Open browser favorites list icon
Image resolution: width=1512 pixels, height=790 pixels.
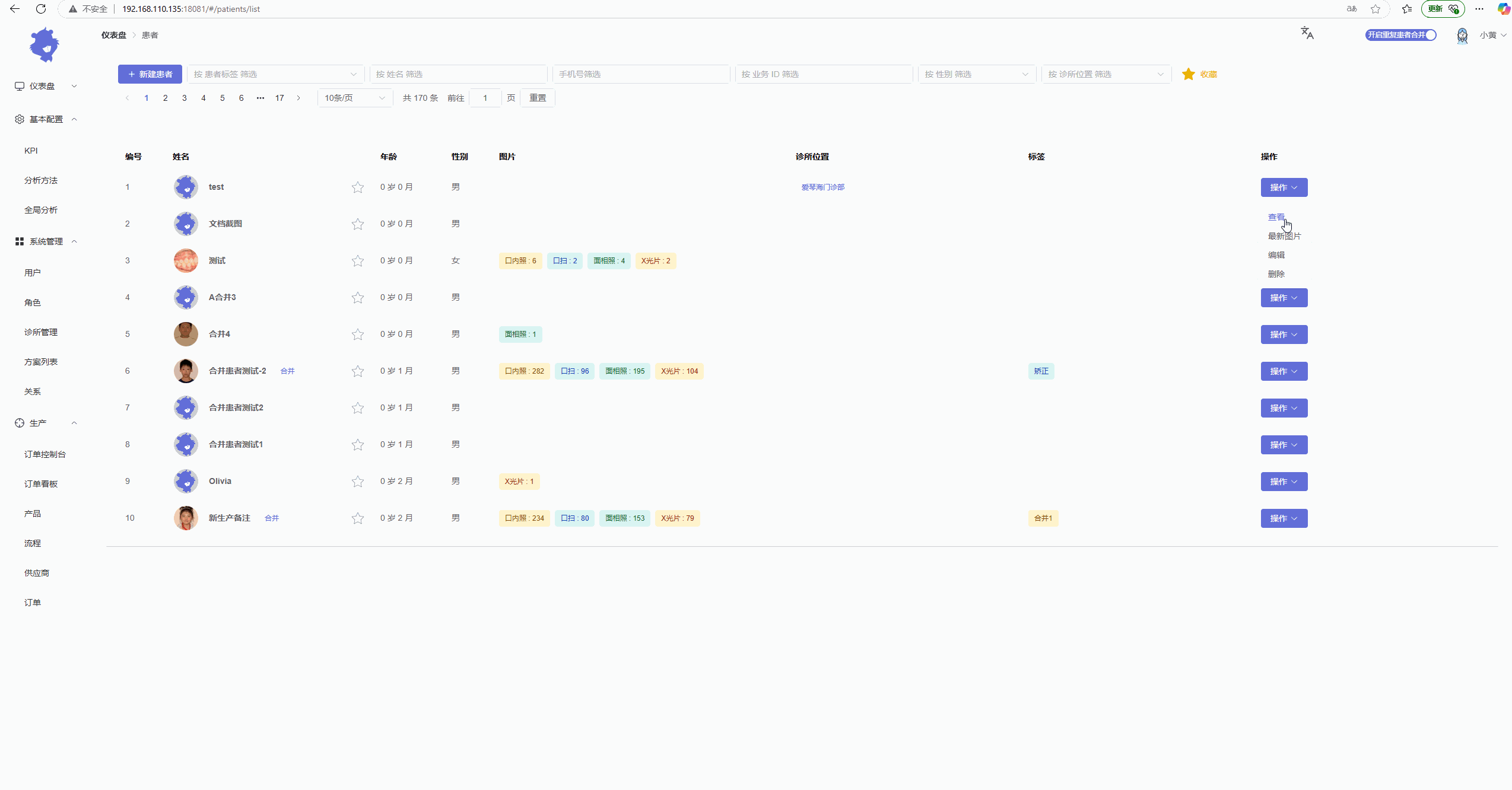1407,9
